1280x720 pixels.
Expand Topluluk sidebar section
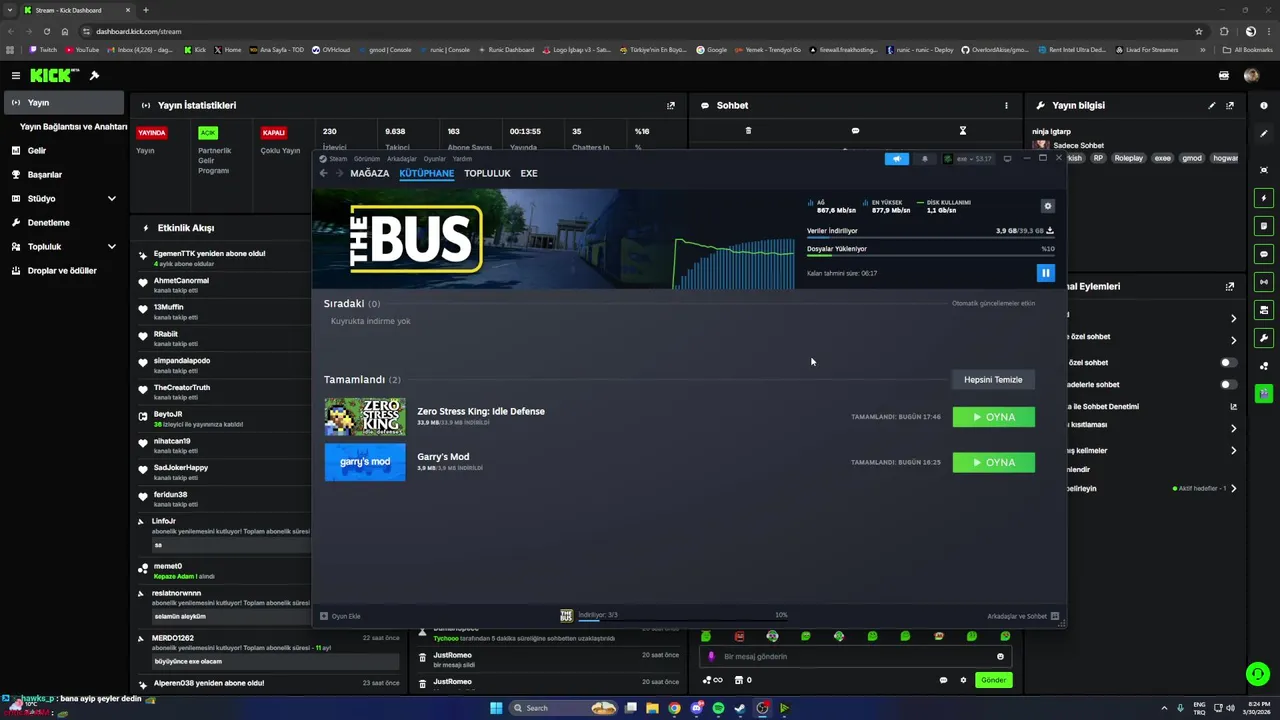(x=111, y=246)
